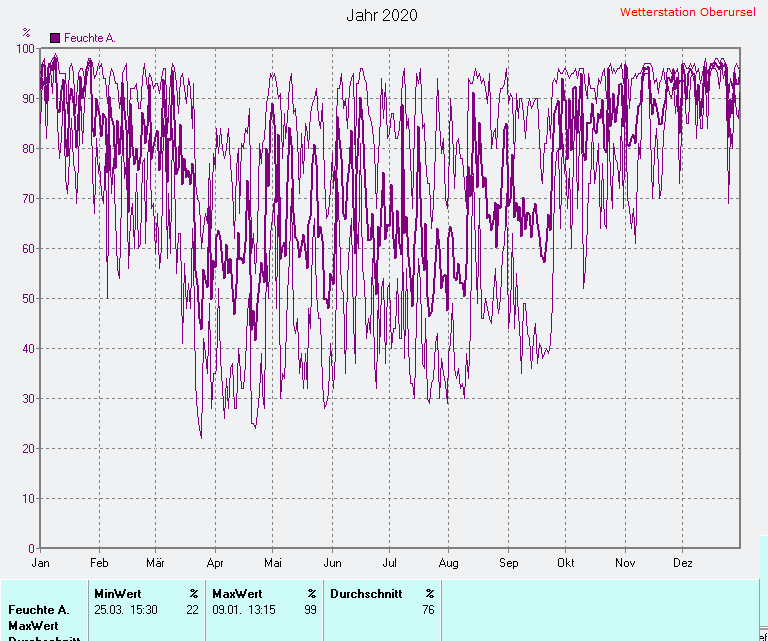Click the 10 y-axis label
Viewport: 768px width, 641px height.
(x=28, y=498)
